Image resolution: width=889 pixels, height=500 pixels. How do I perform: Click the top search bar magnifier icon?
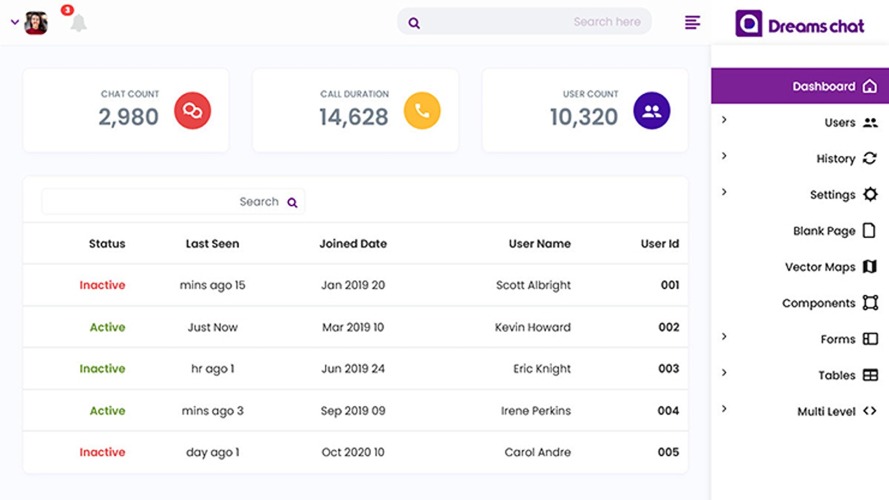click(414, 23)
